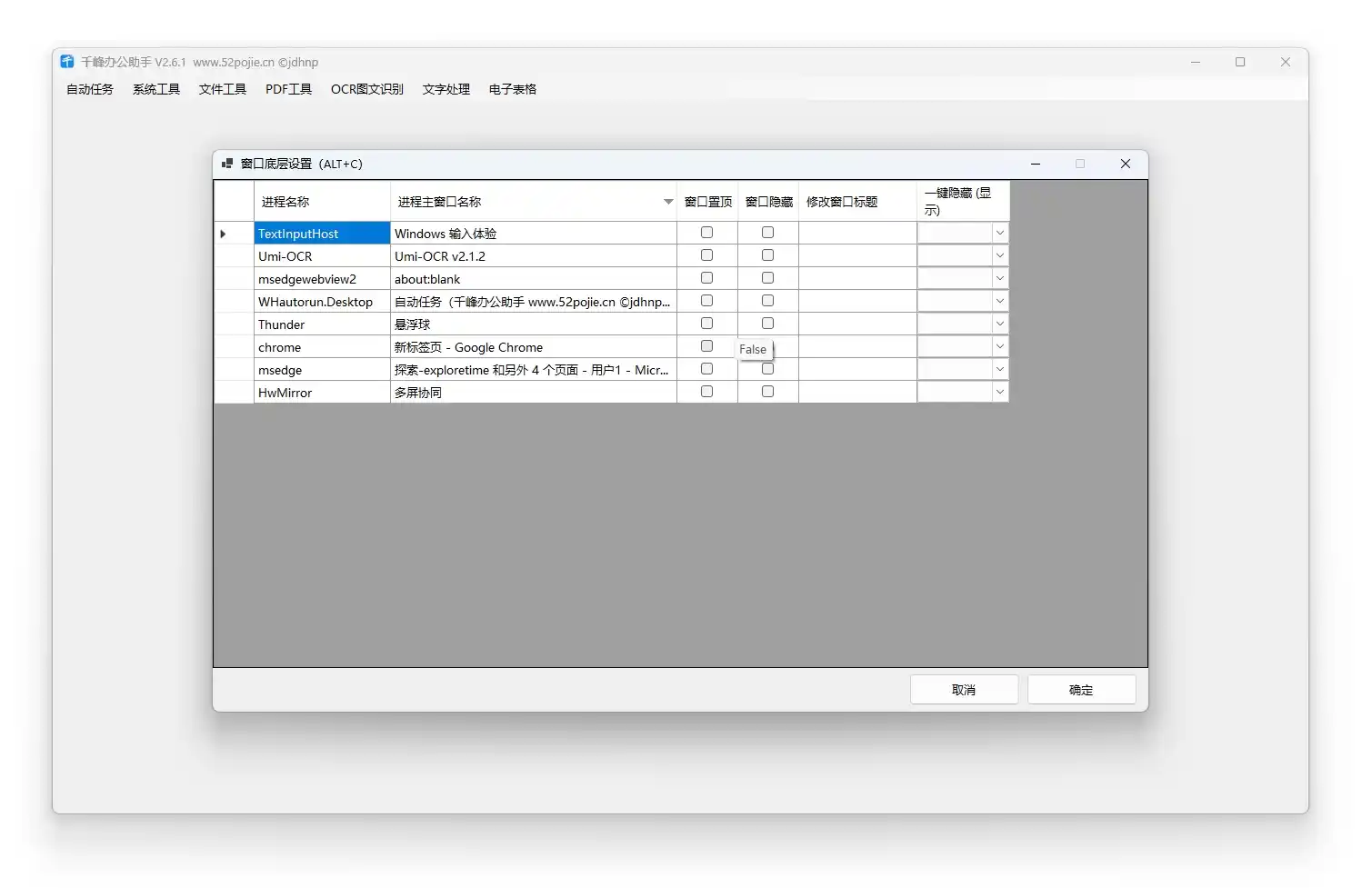Select the TextInputHost process cell
Image resolution: width=1372 pixels, height=888 pixels.
click(x=322, y=234)
